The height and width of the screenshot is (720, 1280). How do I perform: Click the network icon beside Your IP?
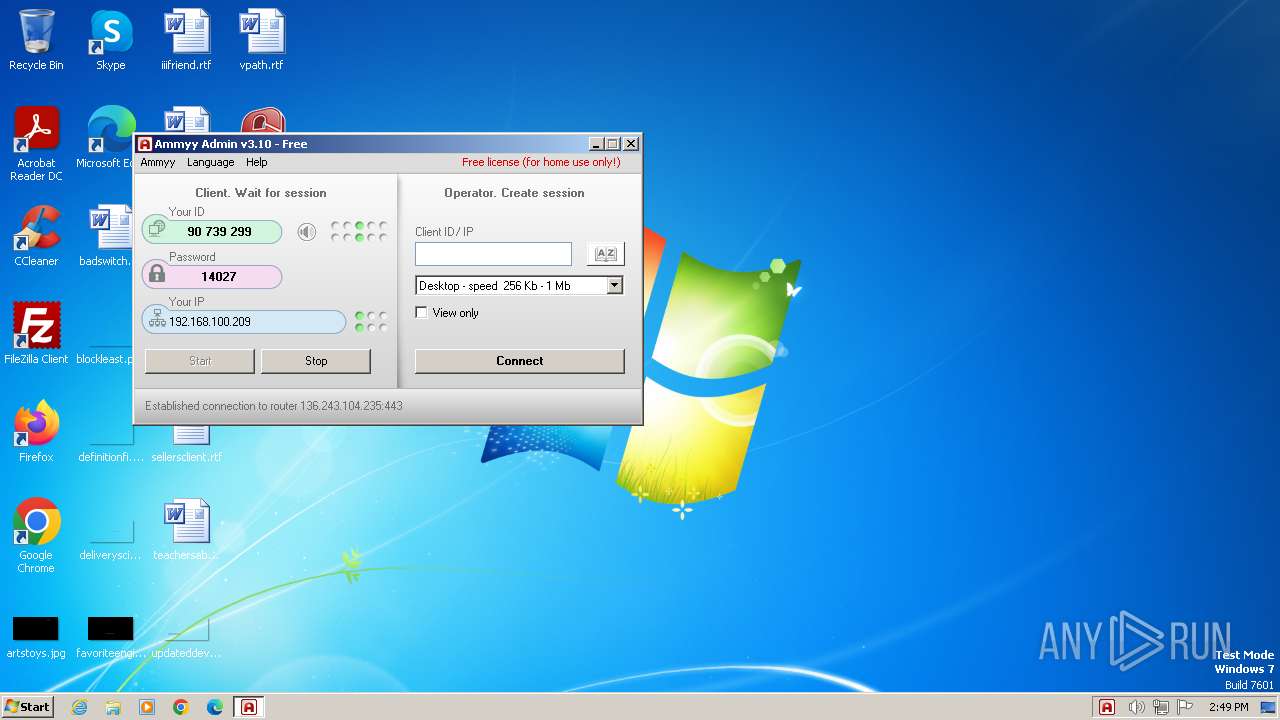pyautogui.click(x=157, y=320)
